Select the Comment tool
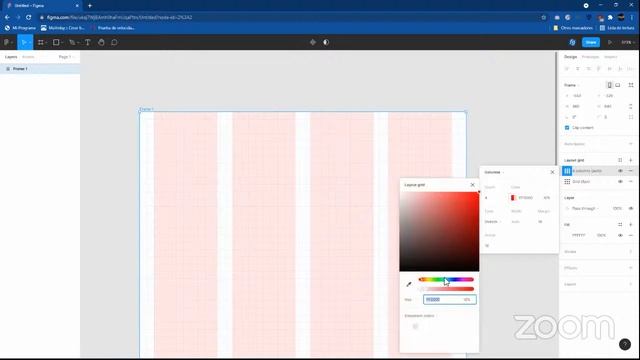The width and height of the screenshot is (640, 360). 114,42
